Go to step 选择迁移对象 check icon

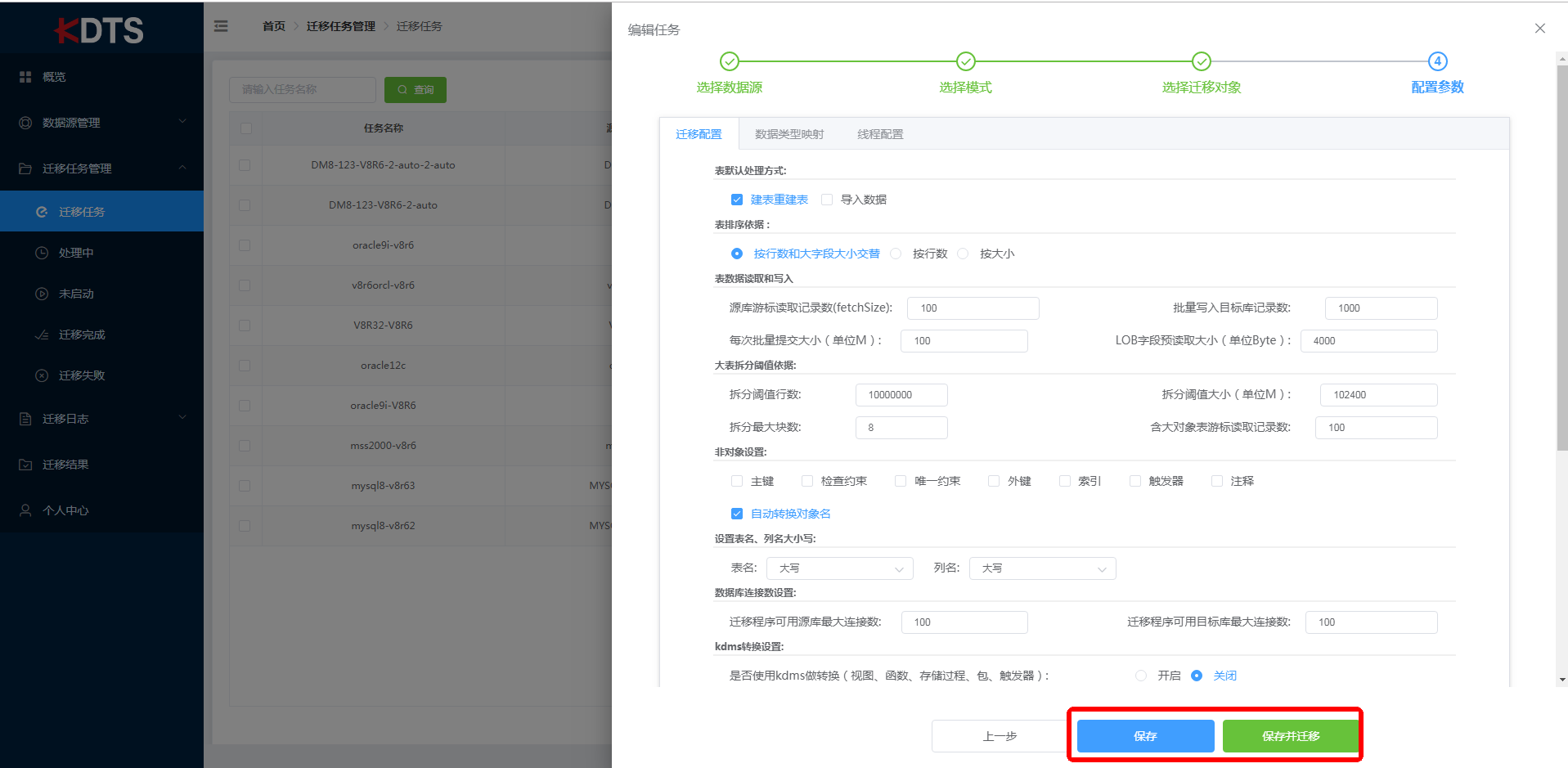[1202, 61]
